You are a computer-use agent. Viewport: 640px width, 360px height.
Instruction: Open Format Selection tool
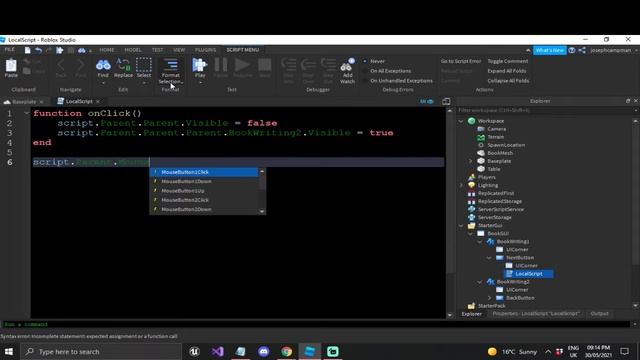click(171, 71)
